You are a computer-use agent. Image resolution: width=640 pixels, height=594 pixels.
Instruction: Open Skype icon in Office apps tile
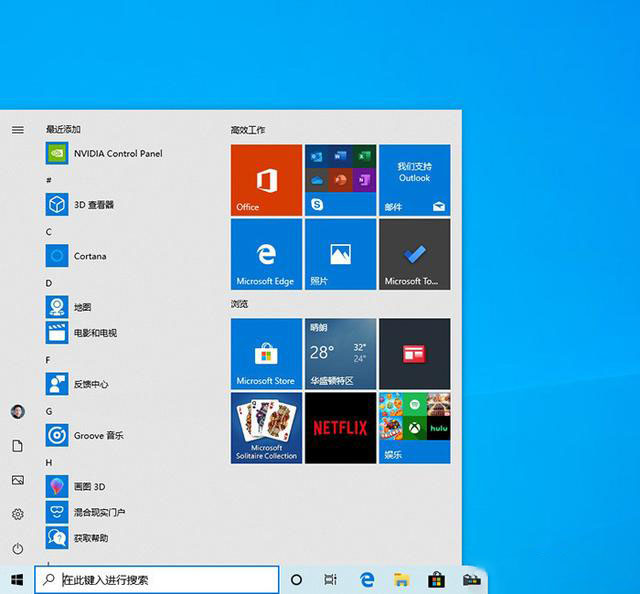[x=317, y=204]
